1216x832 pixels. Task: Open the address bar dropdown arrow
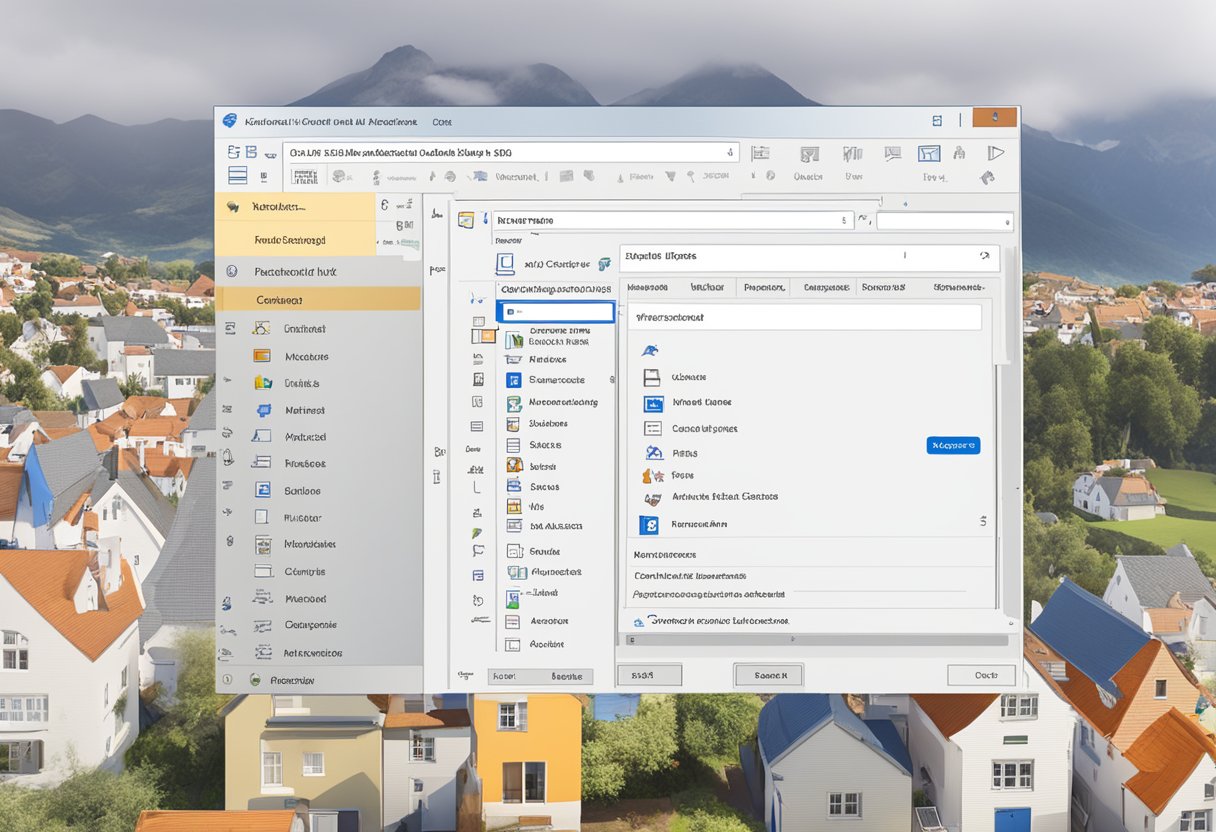click(x=728, y=150)
